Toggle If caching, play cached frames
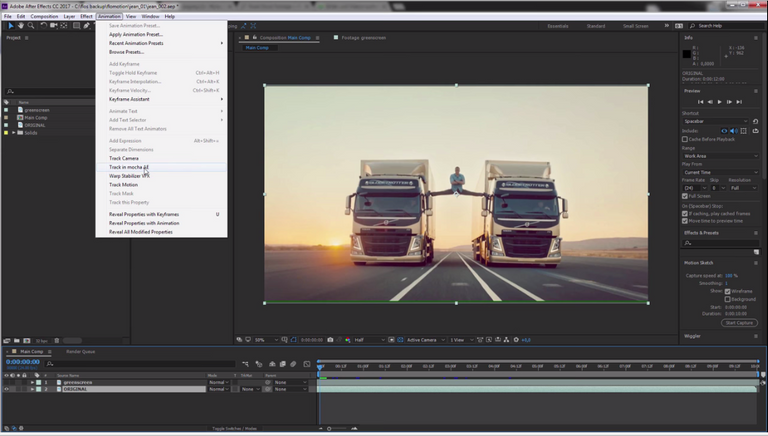The image size is (768, 436). click(685, 214)
